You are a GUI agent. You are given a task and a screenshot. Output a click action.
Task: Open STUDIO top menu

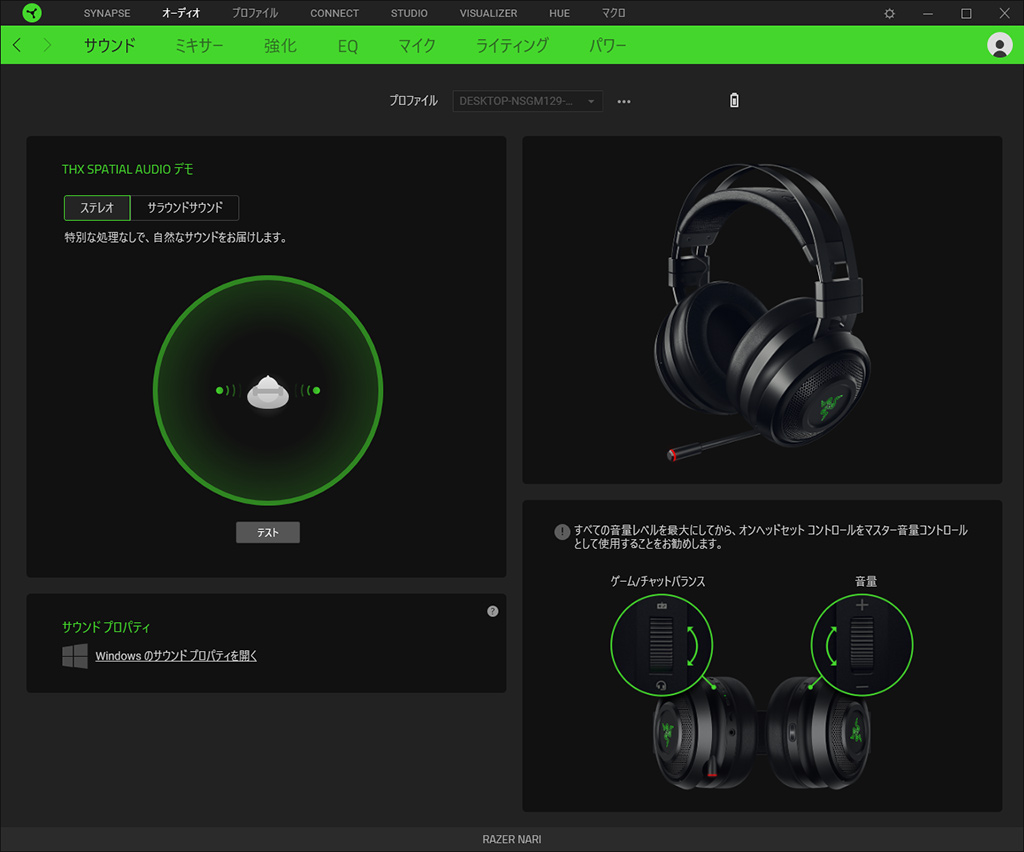pos(409,13)
